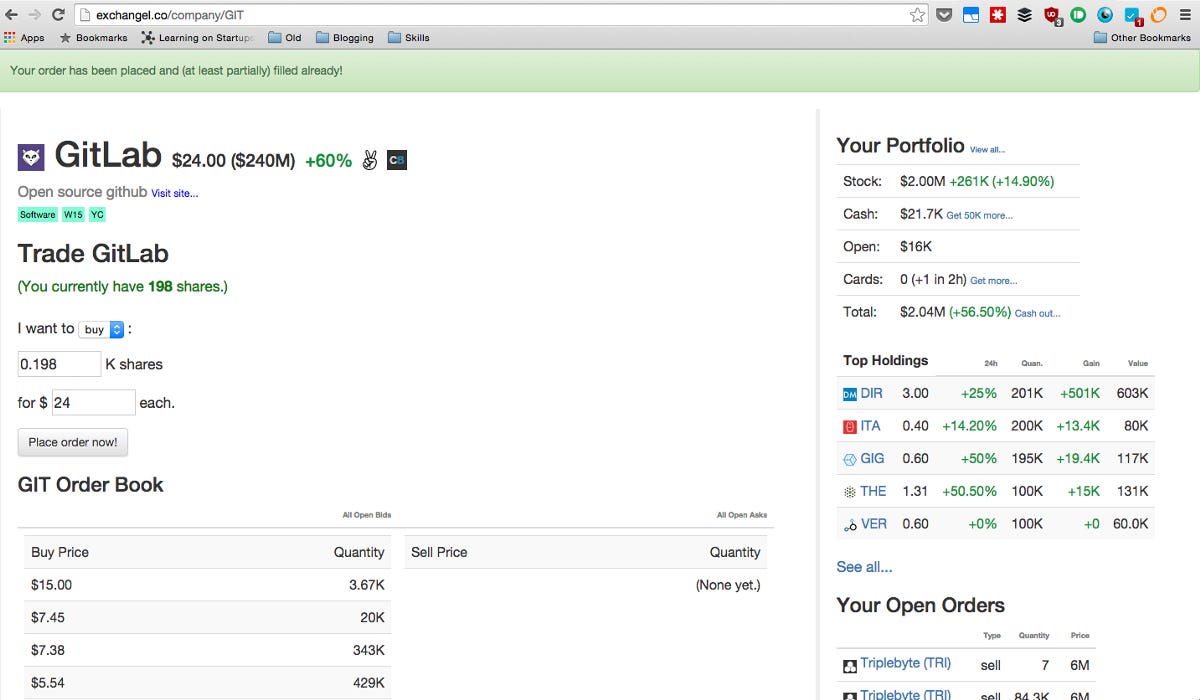Click Get 50K more link
The image size is (1200, 700).
[x=980, y=215]
